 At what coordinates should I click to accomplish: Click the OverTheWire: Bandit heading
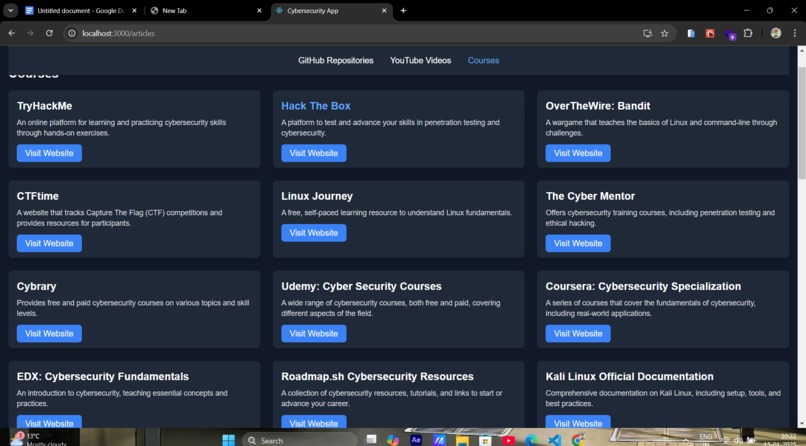pos(598,106)
